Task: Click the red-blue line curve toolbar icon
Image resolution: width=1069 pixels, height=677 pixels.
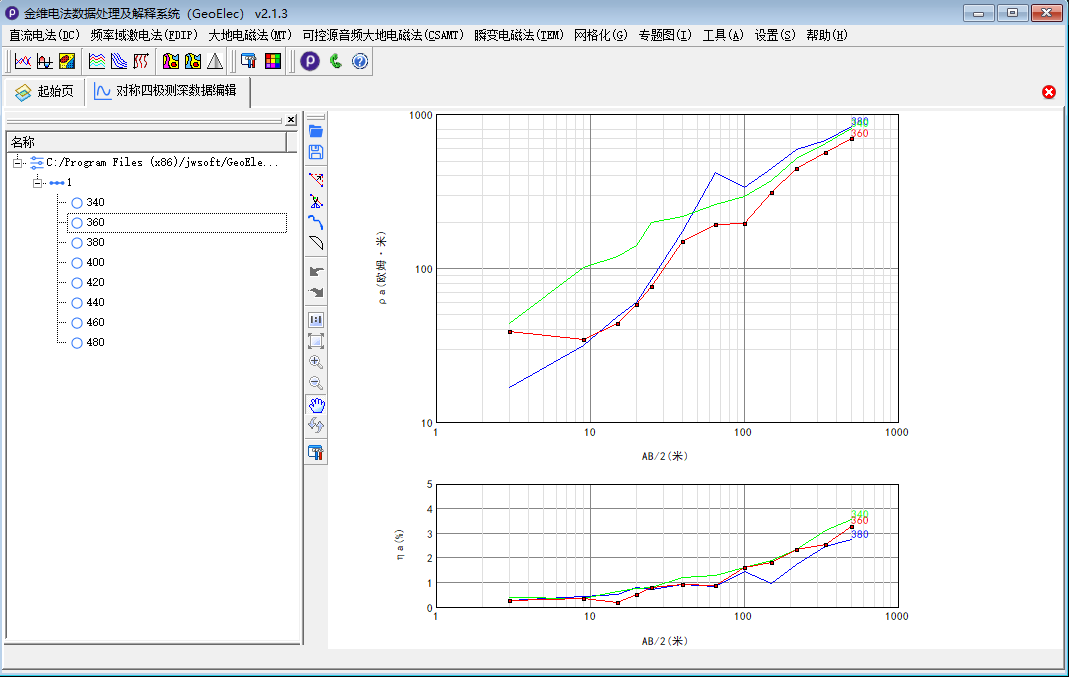Action: [23, 61]
